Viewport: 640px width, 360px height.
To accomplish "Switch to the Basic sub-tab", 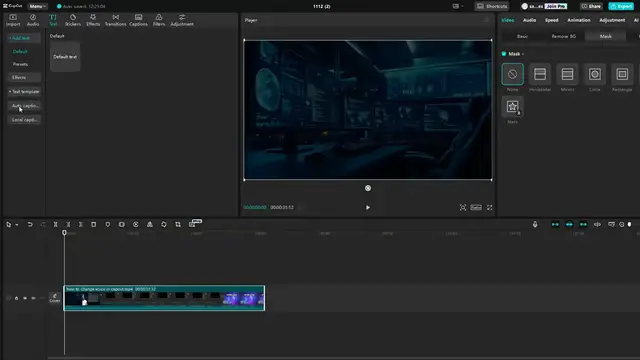I will pos(522,36).
